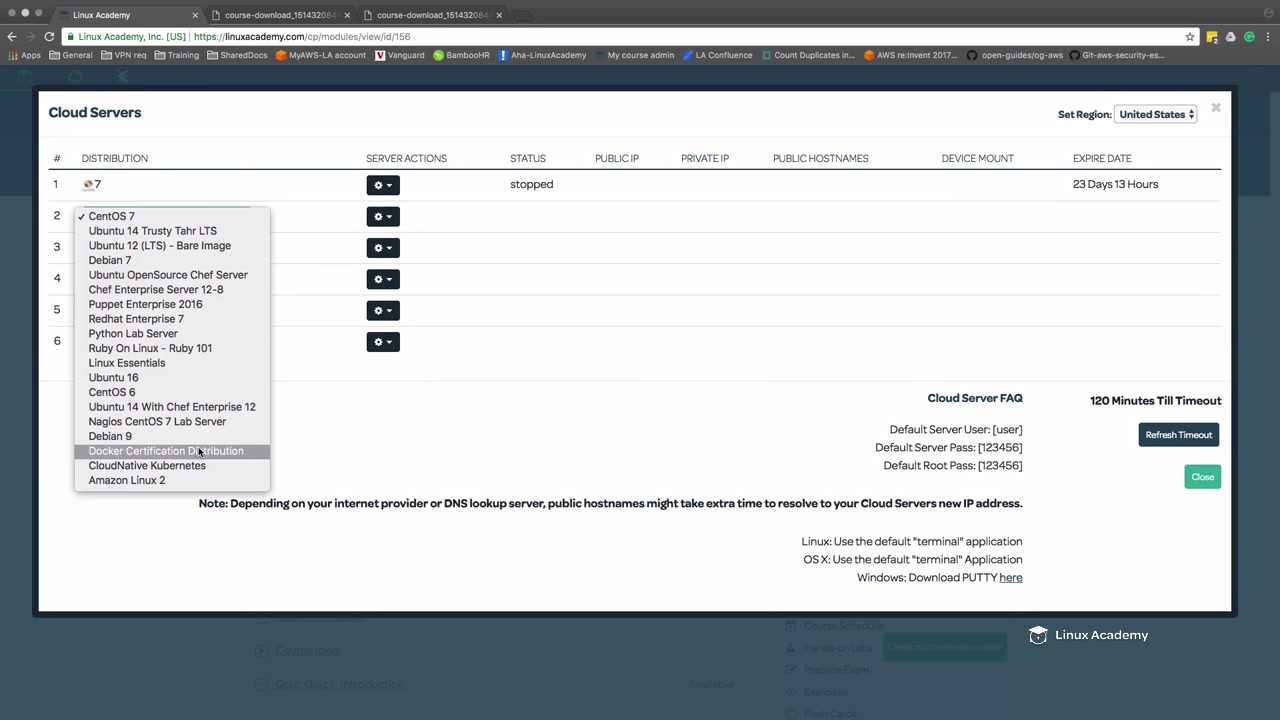Screen dimensions: 1280x720
Task: Open My course admin bookmark
Action: point(634,55)
